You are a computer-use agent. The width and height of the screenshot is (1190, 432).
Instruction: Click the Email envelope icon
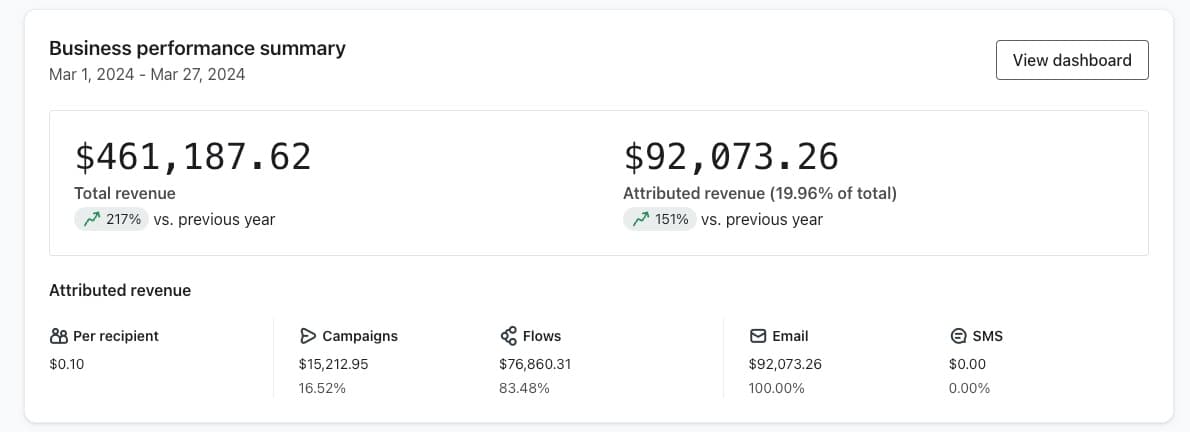coord(758,336)
